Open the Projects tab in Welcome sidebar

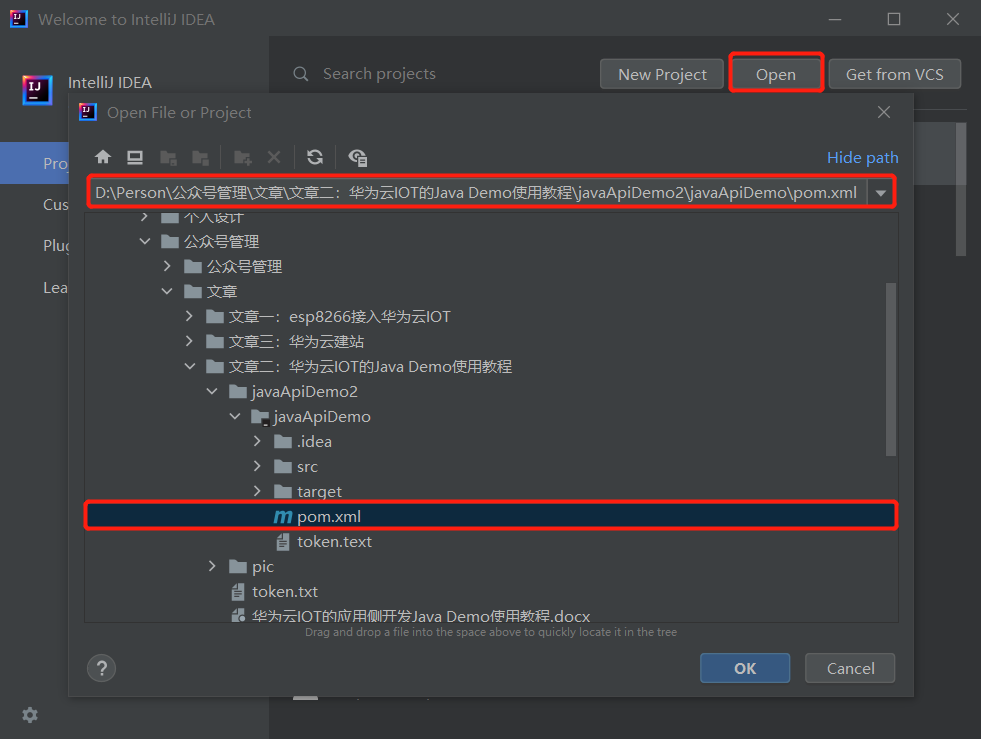click(x=34, y=163)
